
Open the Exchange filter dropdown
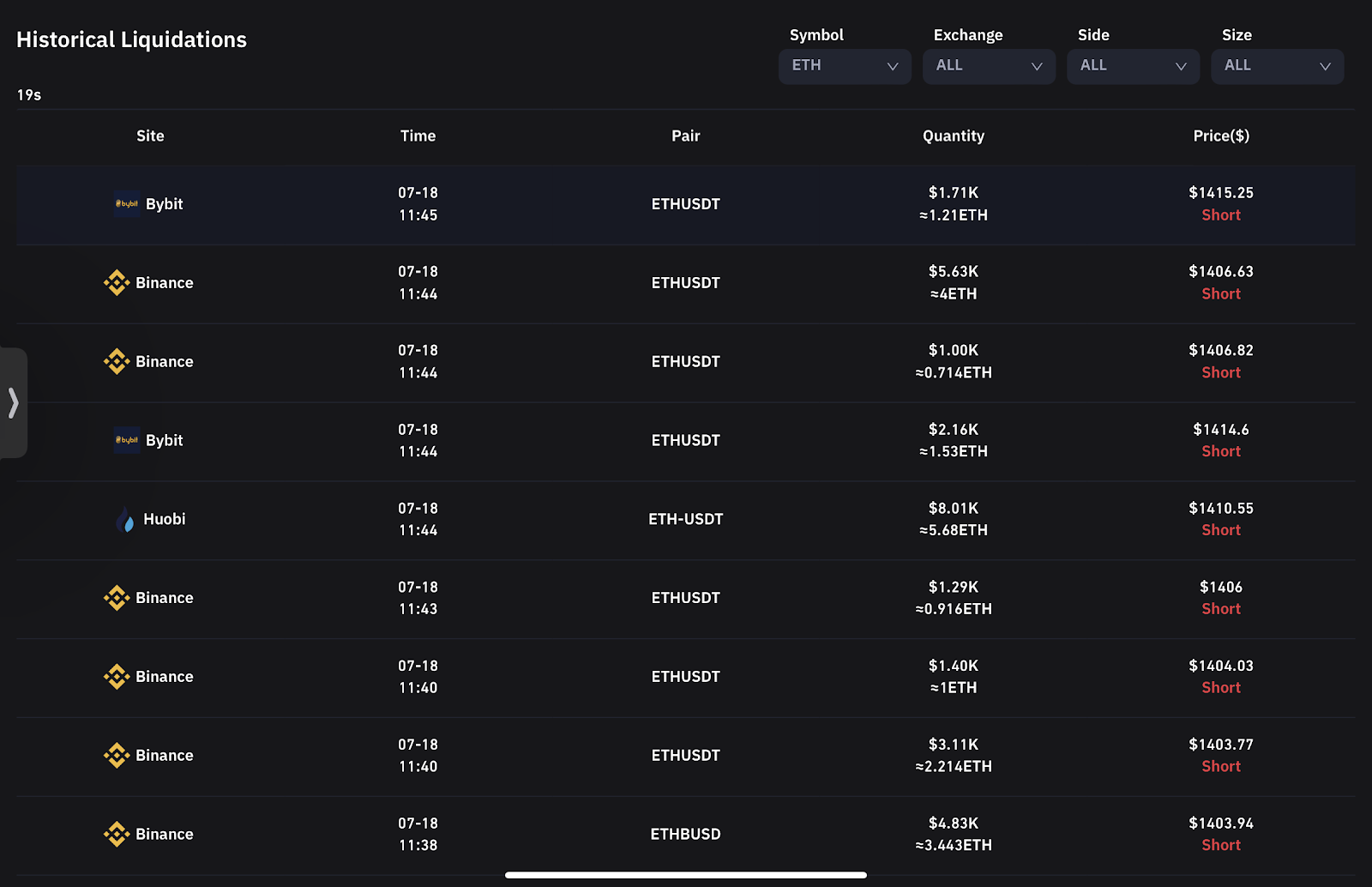coord(989,66)
